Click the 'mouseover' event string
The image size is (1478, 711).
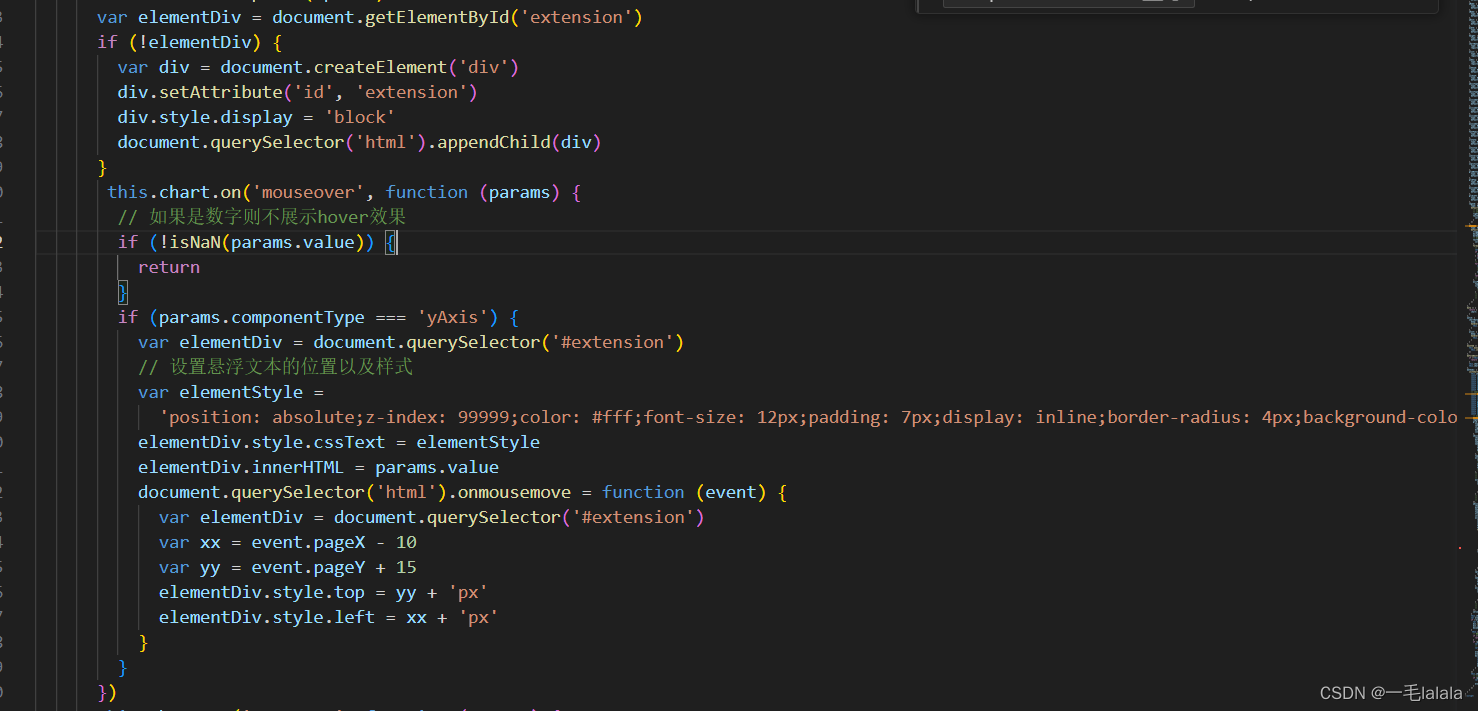(x=308, y=192)
